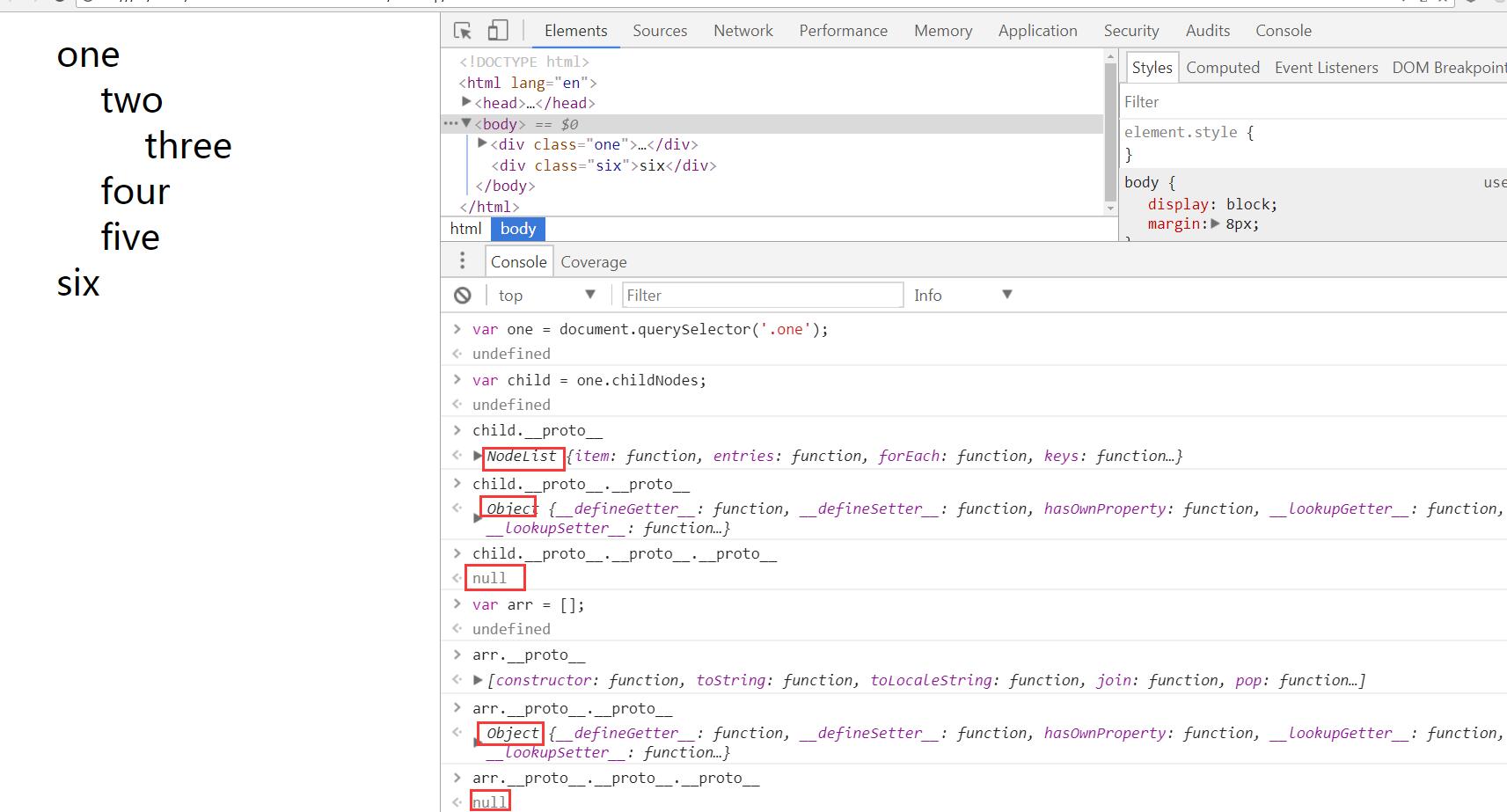Select the html breadcrumb item
The width and height of the screenshot is (1507, 812).
pyautogui.click(x=465, y=229)
